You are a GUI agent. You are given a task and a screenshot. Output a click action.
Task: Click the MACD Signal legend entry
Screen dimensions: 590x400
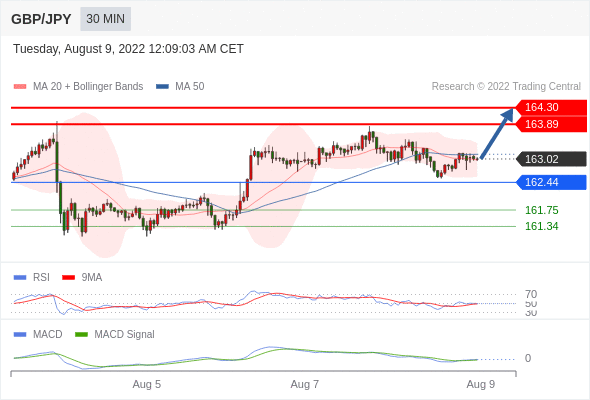click(x=115, y=334)
